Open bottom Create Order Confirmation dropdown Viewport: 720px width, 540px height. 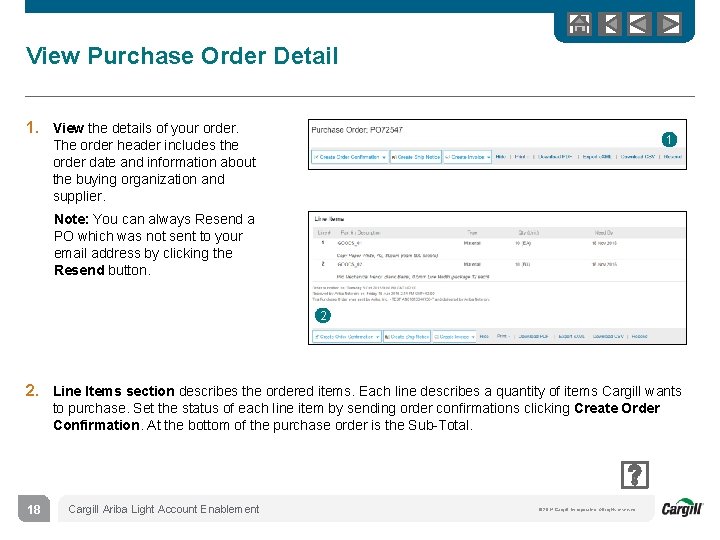(347, 337)
